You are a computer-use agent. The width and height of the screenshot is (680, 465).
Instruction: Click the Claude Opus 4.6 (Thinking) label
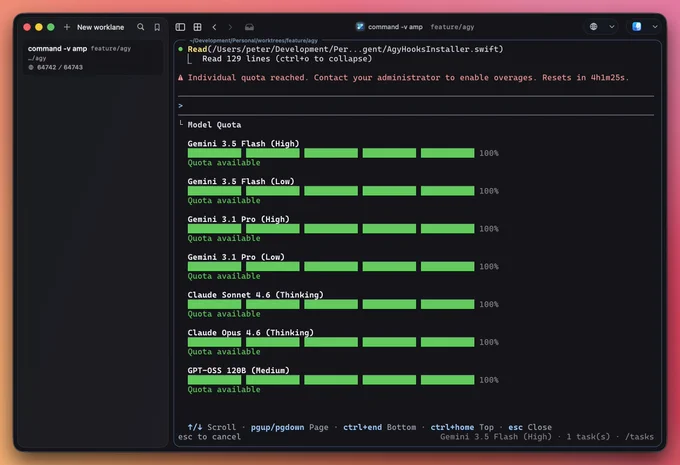[251, 332]
